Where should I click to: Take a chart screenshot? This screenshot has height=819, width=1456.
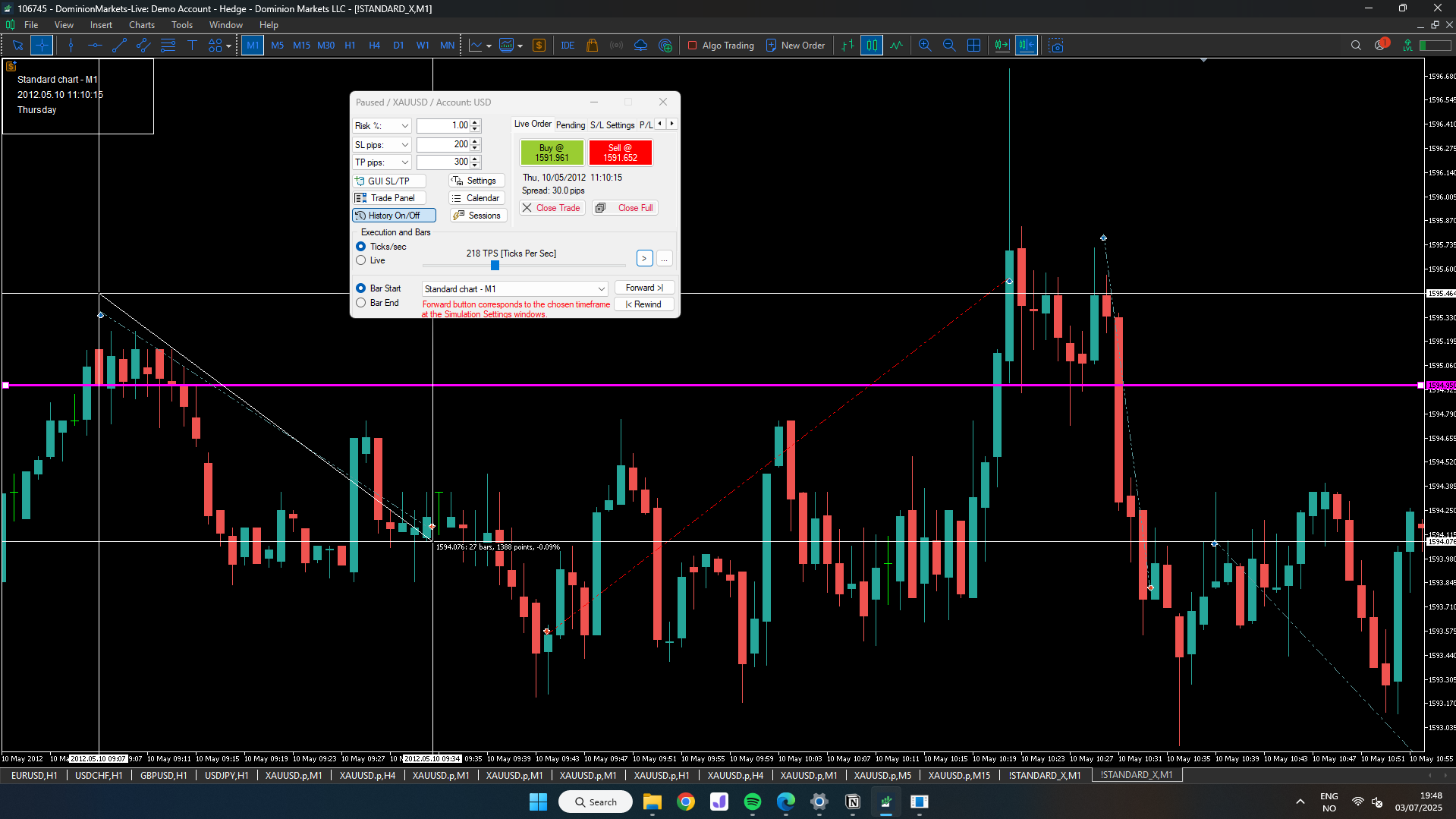click(x=1055, y=46)
